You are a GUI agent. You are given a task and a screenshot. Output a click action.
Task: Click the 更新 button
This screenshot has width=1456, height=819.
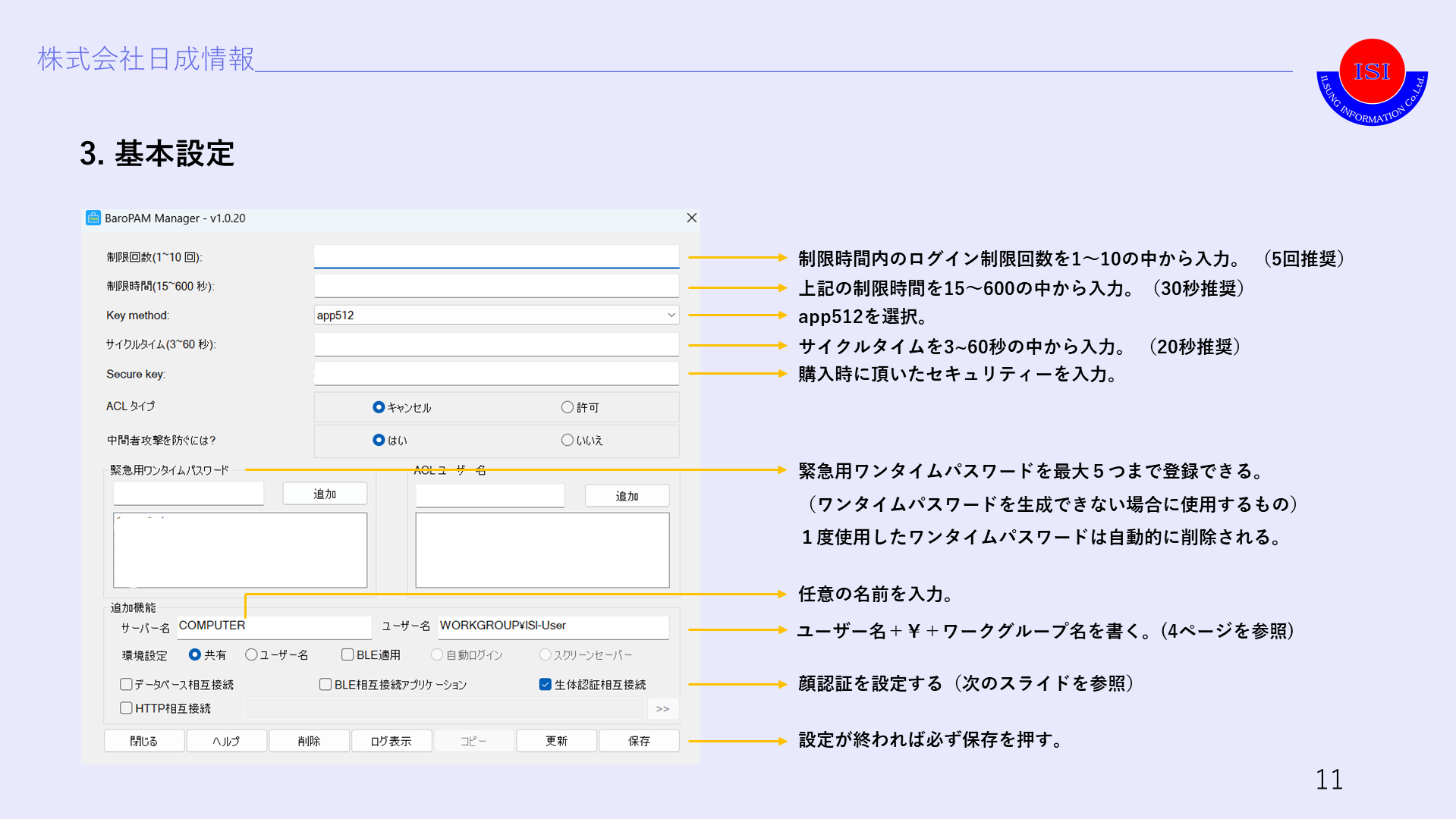coord(556,741)
